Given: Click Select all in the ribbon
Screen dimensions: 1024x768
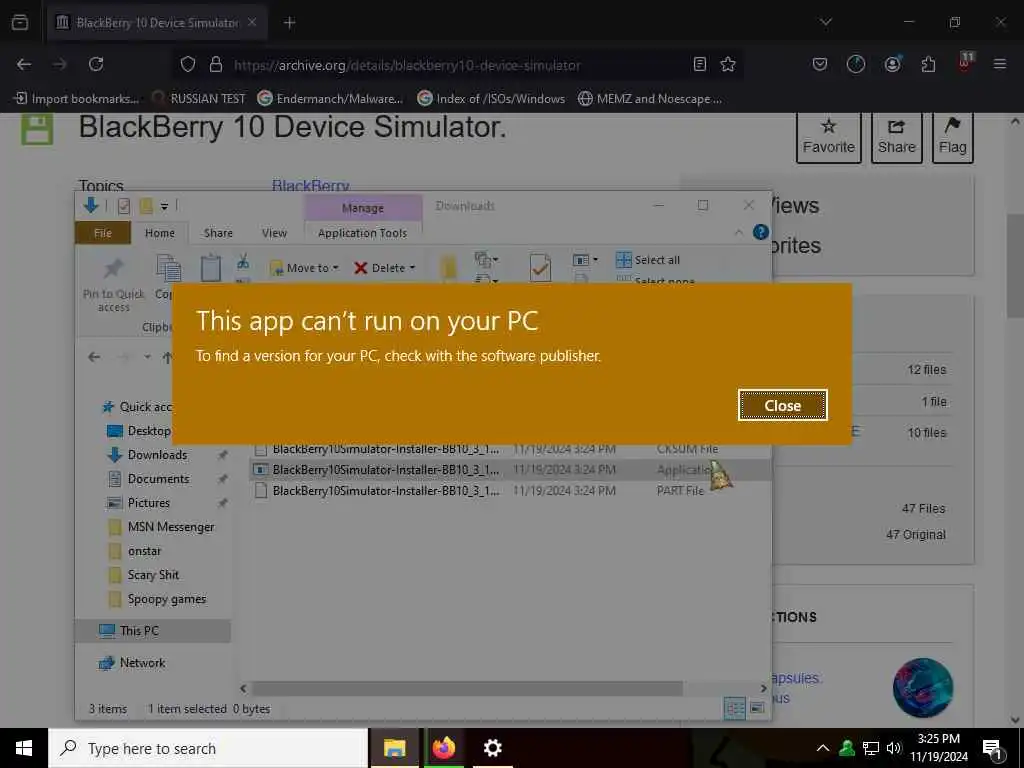Looking at the screenshot, I should coord(648,260).
